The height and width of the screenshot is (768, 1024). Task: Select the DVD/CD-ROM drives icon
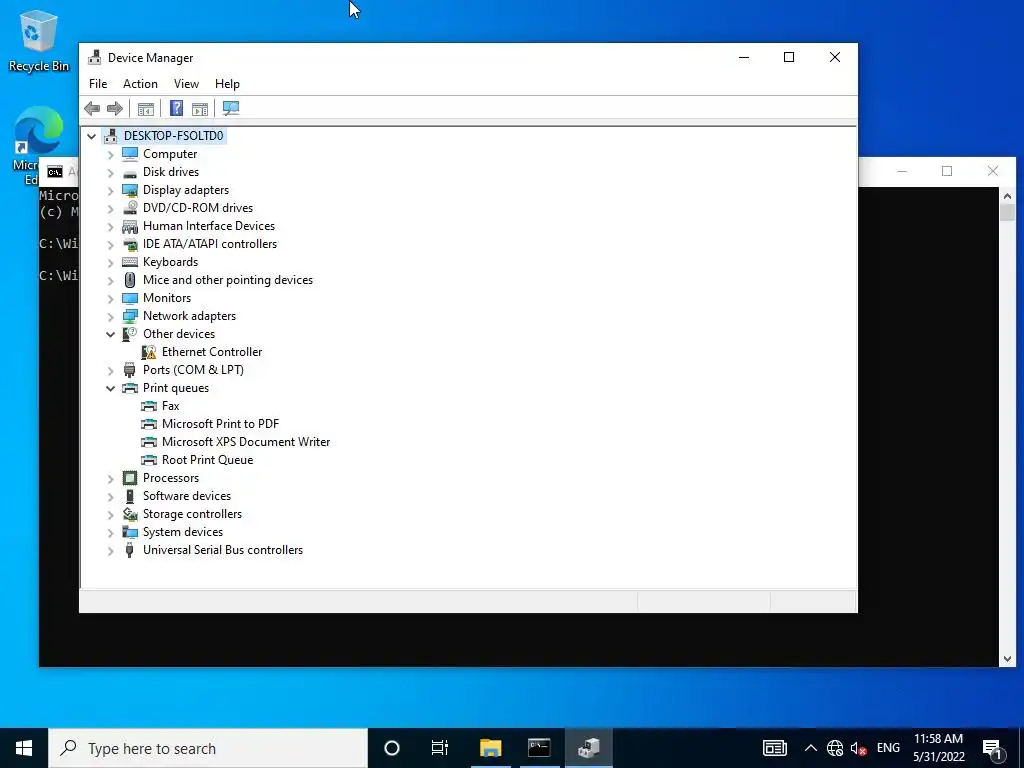[x=130, y=208]
